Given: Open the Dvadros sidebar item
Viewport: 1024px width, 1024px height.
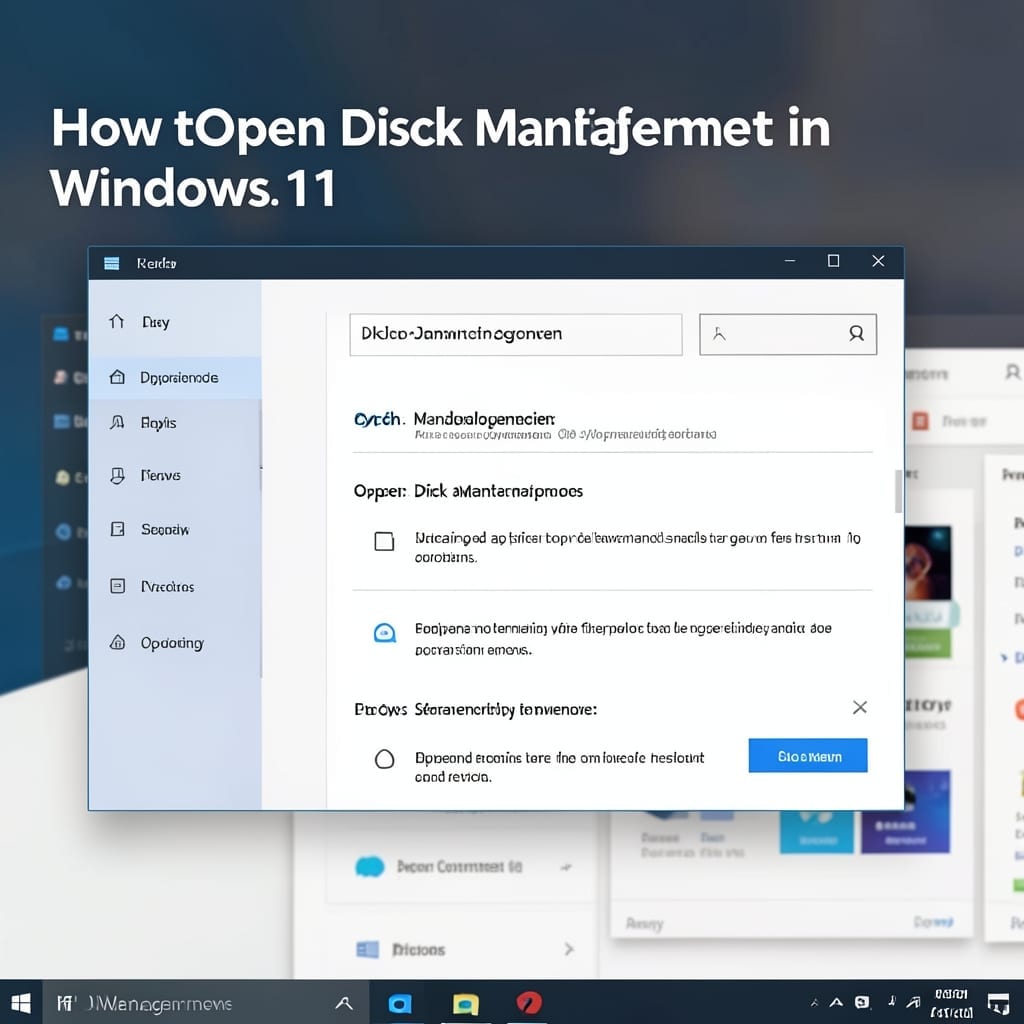Looking at the screenshot, I should [175, 586].
